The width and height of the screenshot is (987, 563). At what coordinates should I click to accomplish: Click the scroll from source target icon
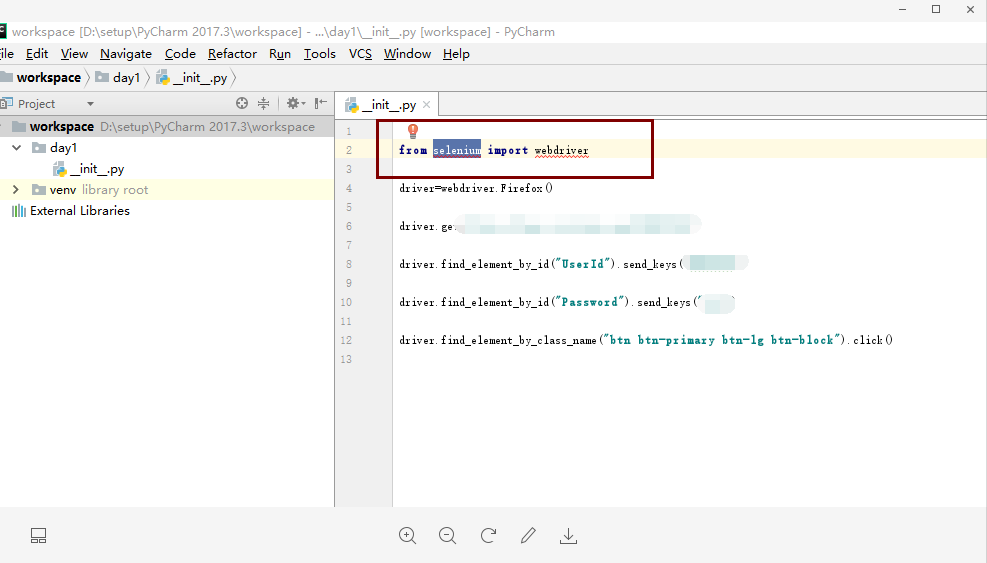242,103
